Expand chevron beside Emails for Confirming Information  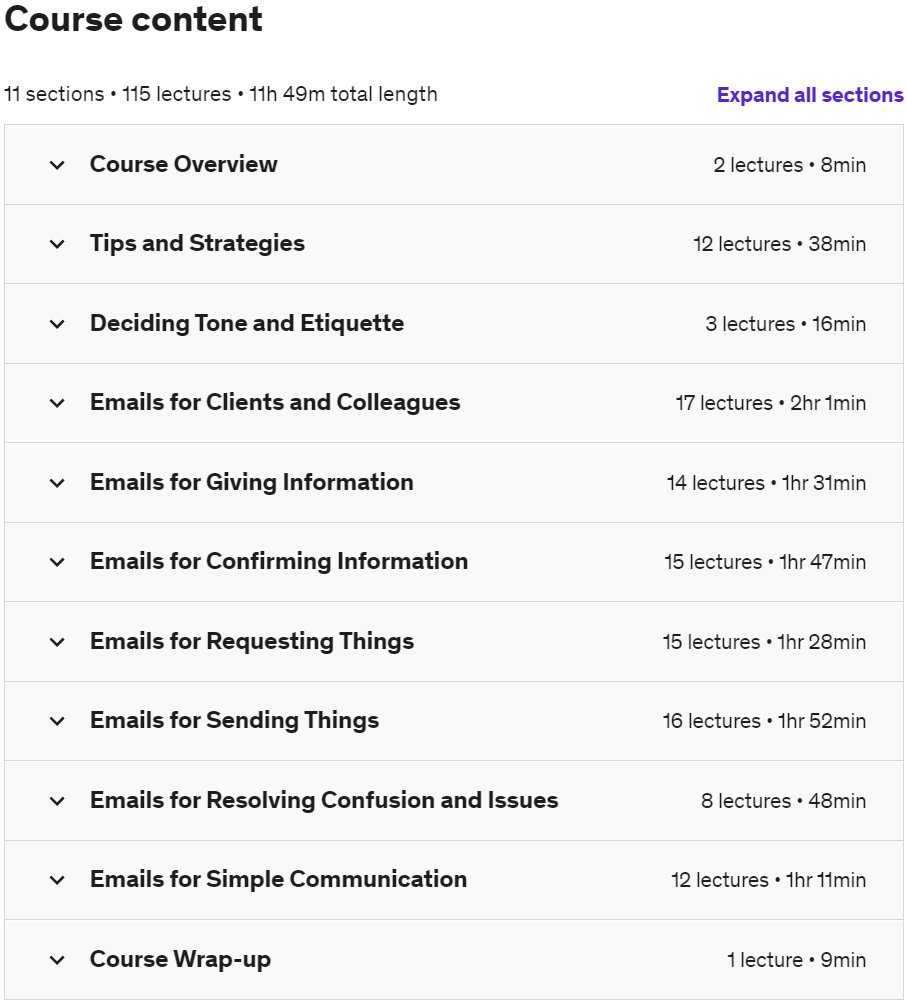click(57, 562)
